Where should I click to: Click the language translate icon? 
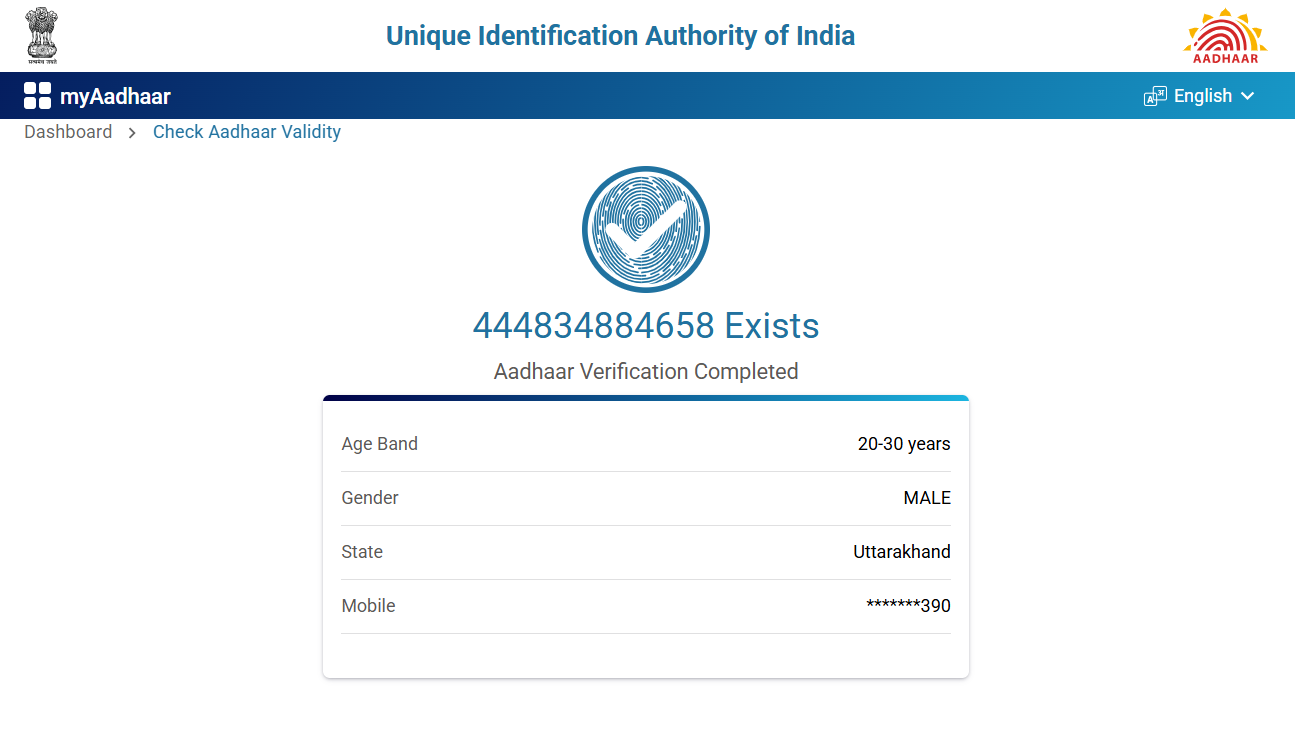click(1155, 96)
